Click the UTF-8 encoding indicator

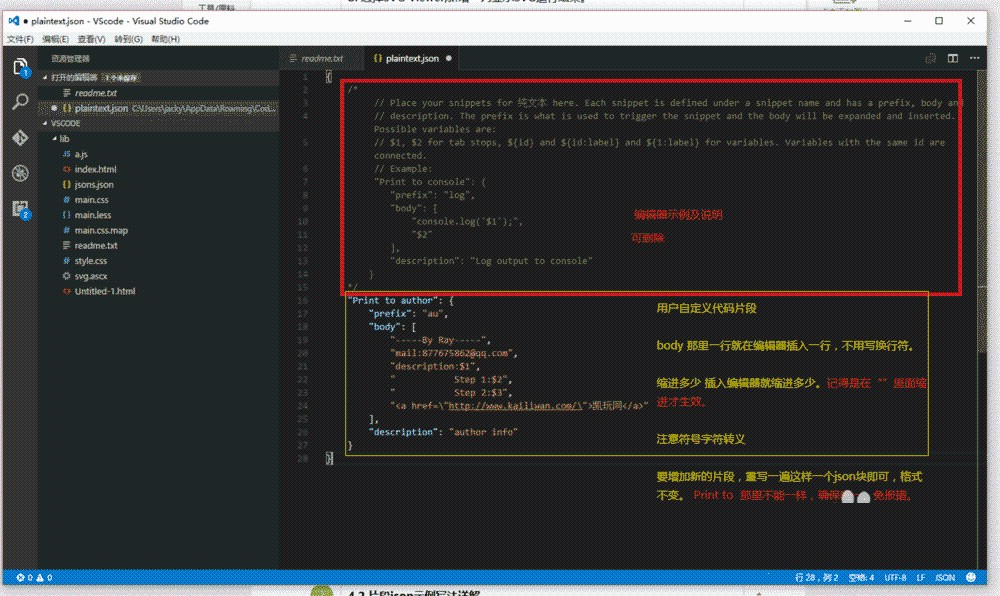click(895, 578)
